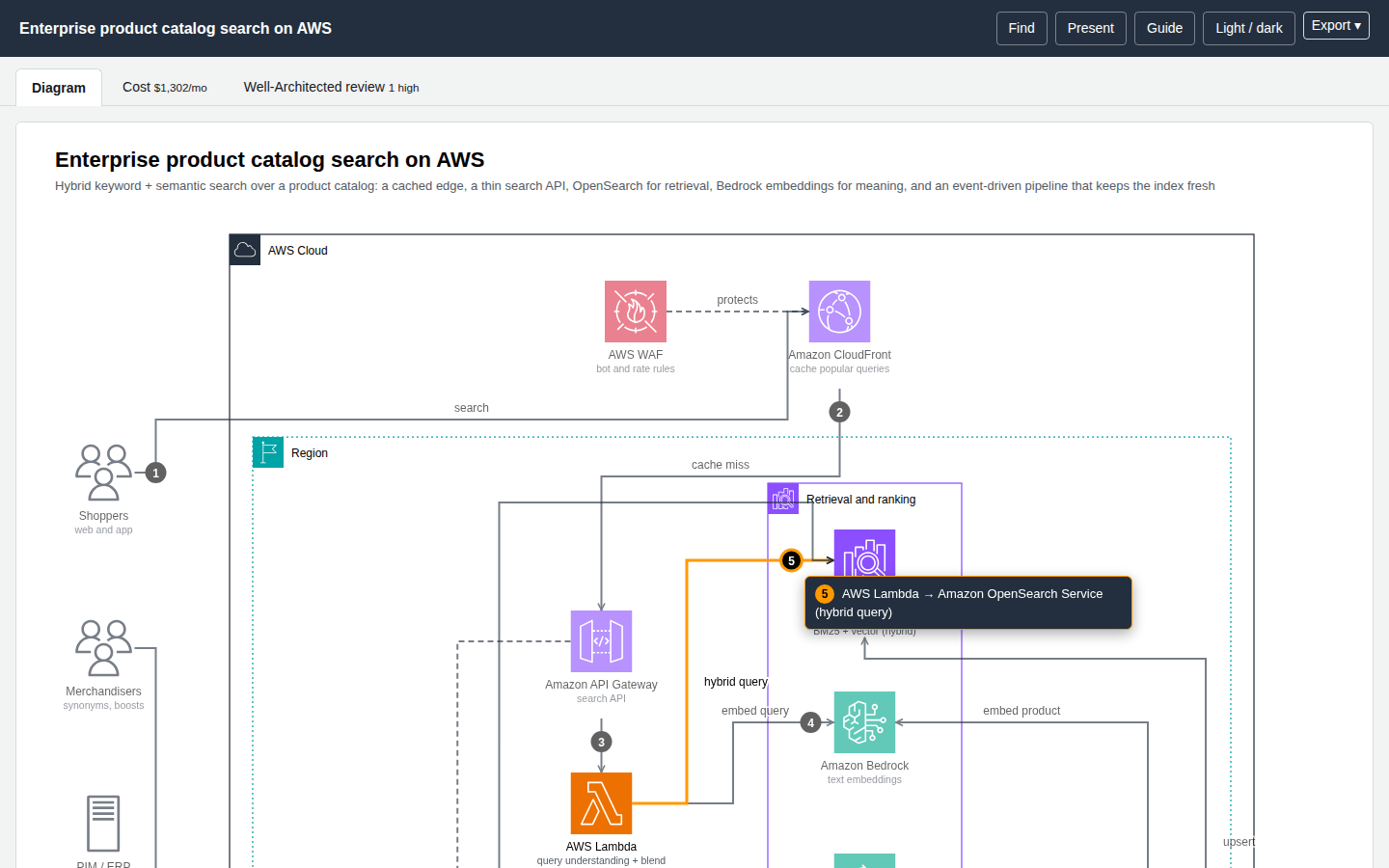Open the Export dropdown menu
This screenshot has height=868, width=1389.
(x=1336, y=25)
